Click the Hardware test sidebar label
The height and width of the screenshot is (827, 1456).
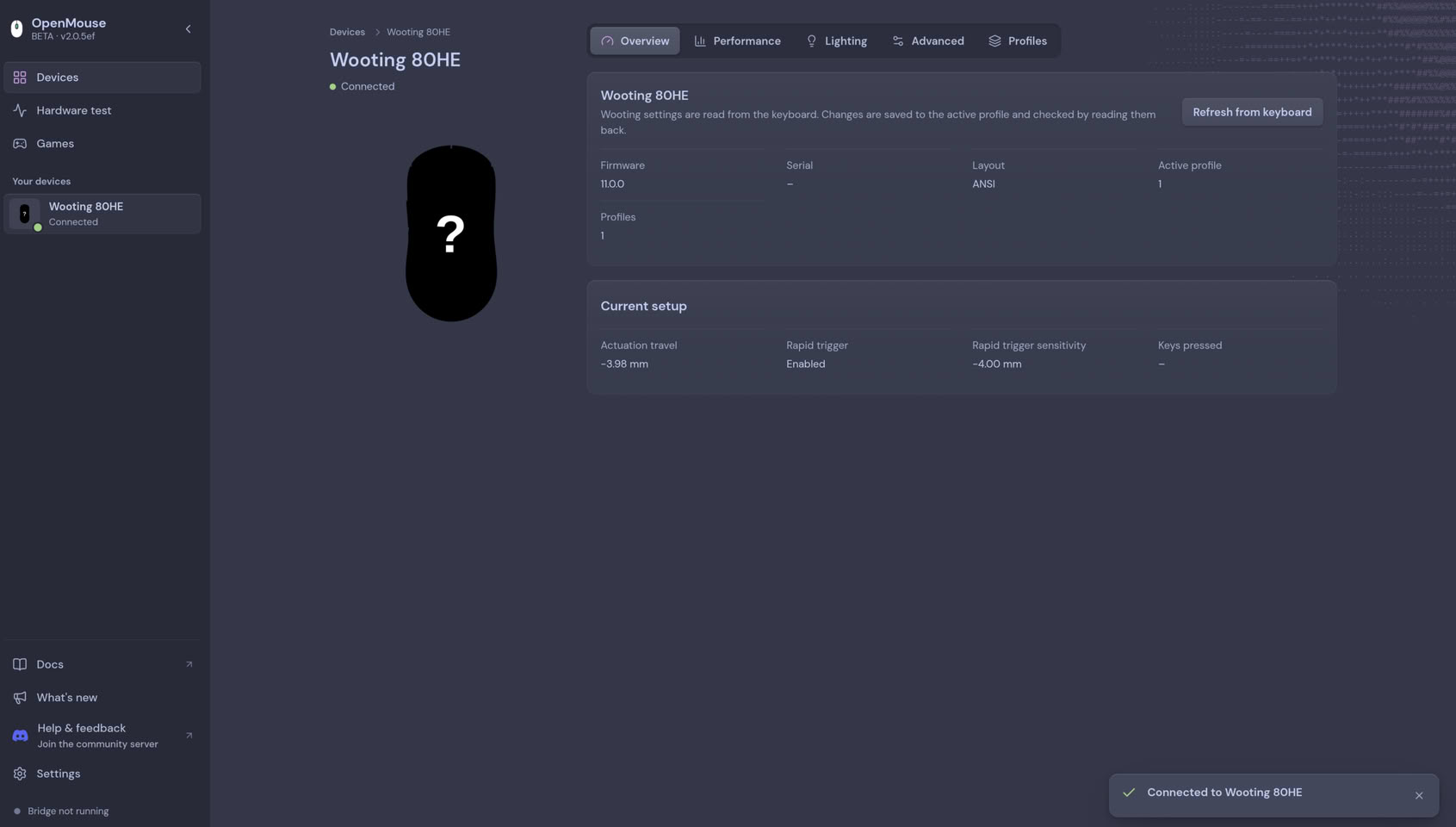pos(74,110)
